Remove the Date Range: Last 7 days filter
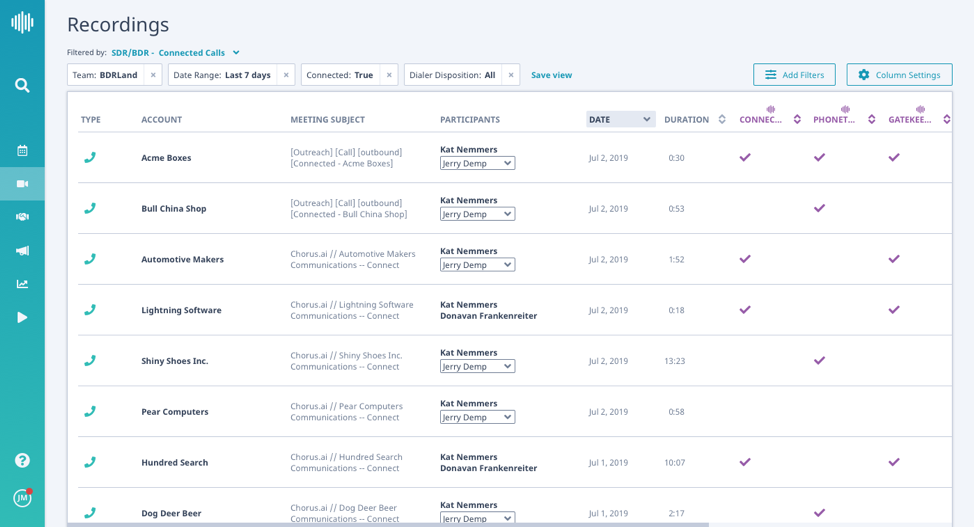Screen dimensions: 974x527 tap(286, 75)
